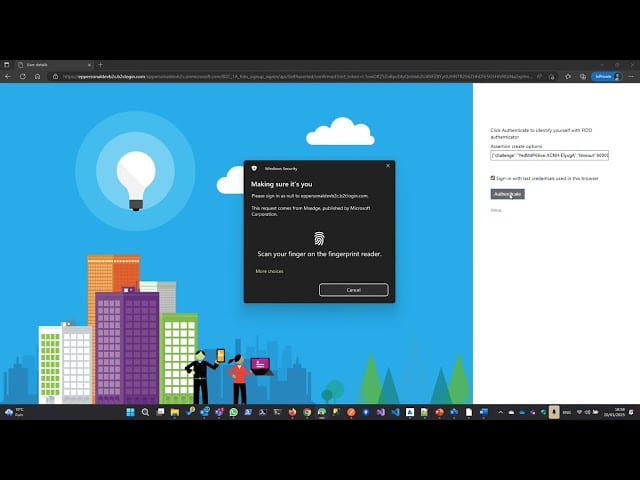Open Microsoft Teams from taskbar

pos(219,412)
